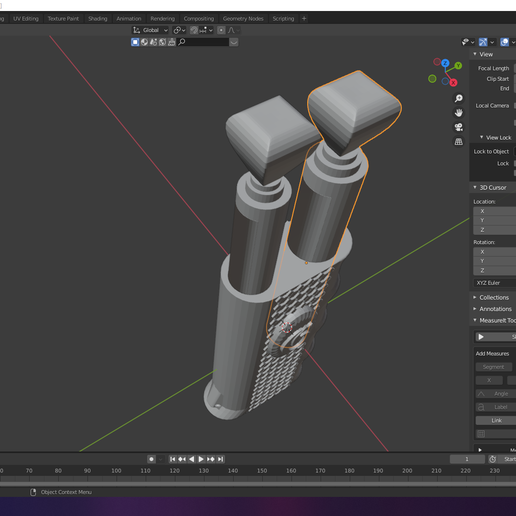Toggle snapping magnet icon

coord(194,30)
